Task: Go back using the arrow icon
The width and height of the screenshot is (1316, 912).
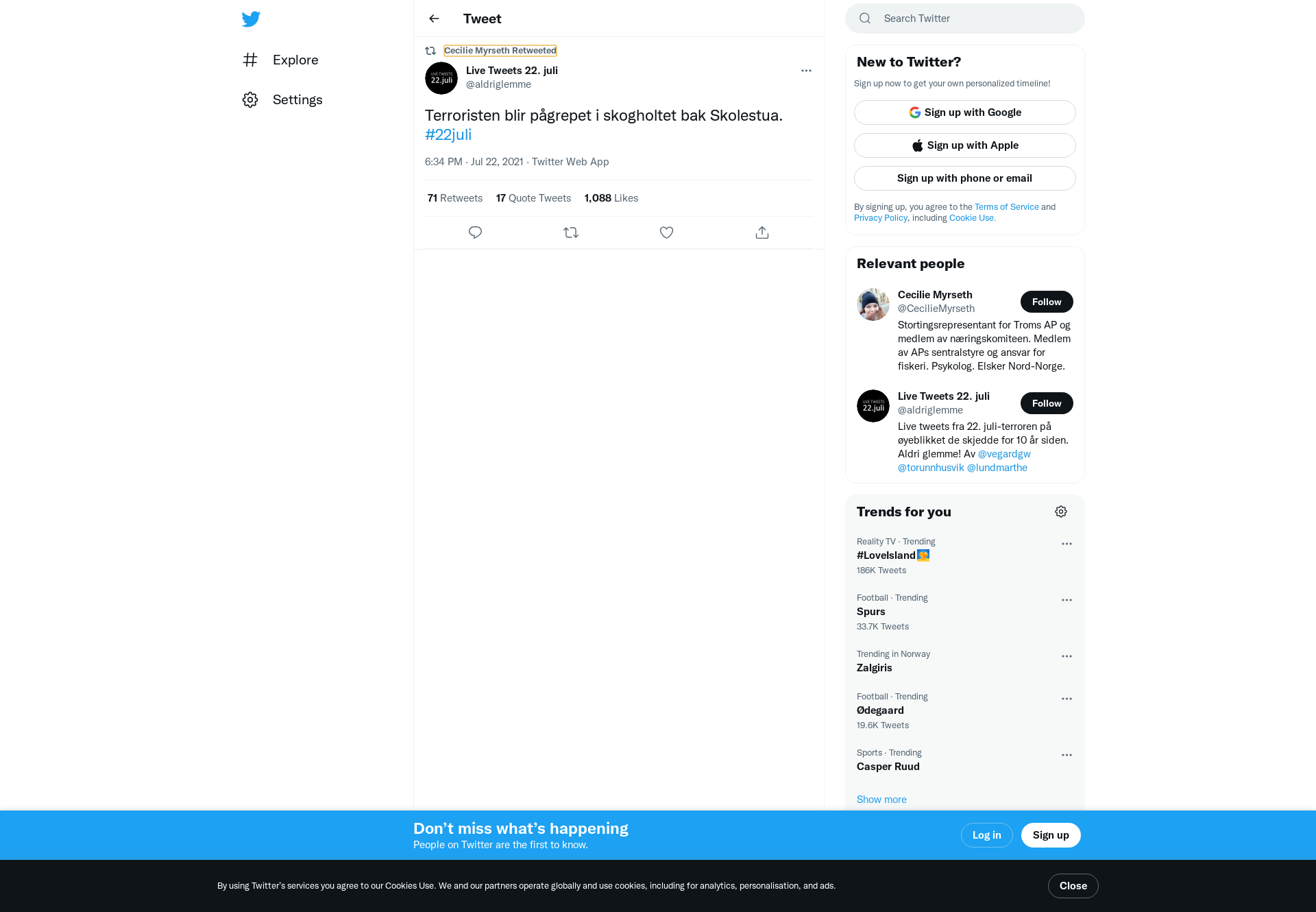Action: (x=434, y=19)
